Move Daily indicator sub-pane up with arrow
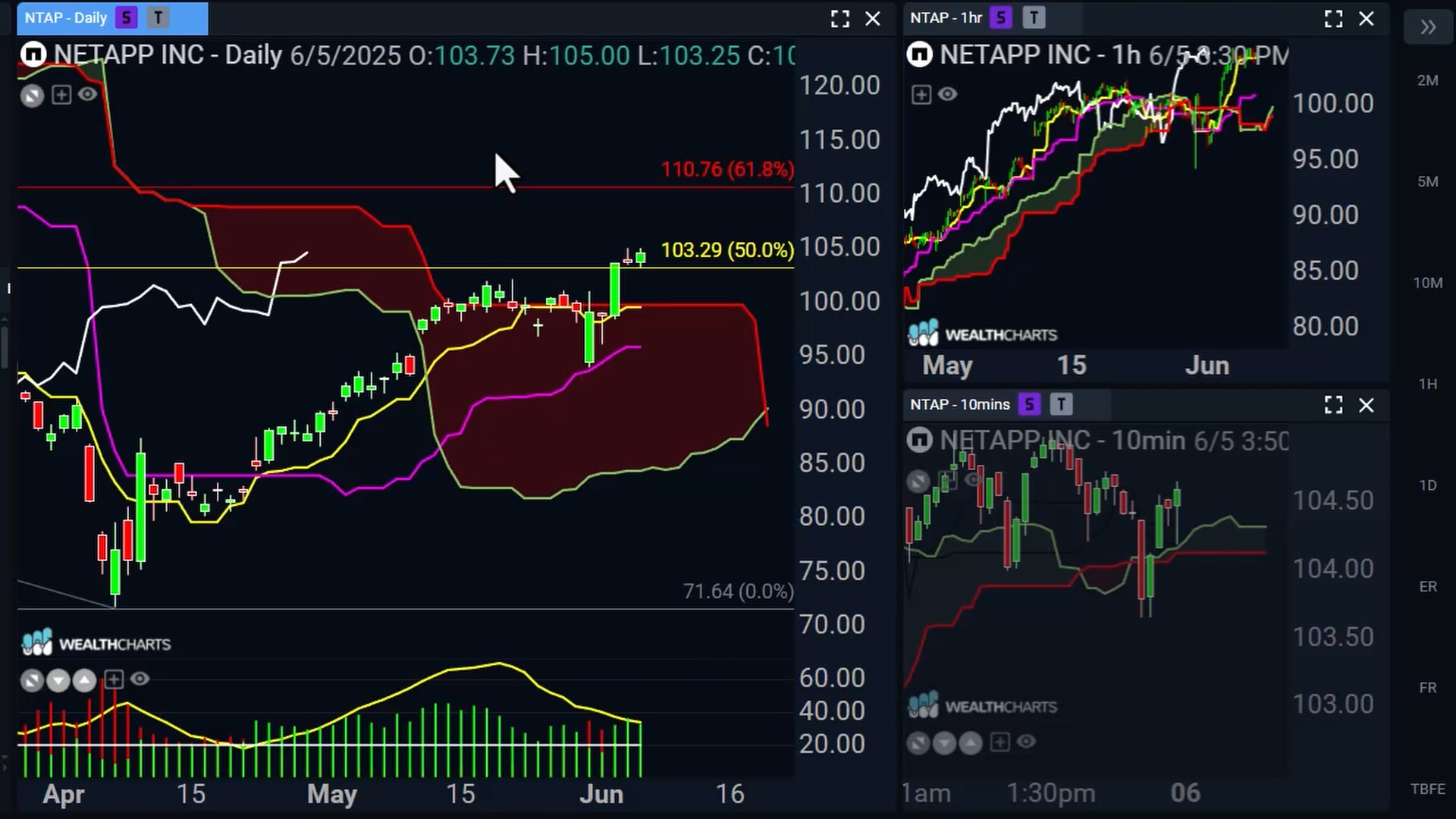The height and width of the screenshot is (819, 1456). coord(84,680)
